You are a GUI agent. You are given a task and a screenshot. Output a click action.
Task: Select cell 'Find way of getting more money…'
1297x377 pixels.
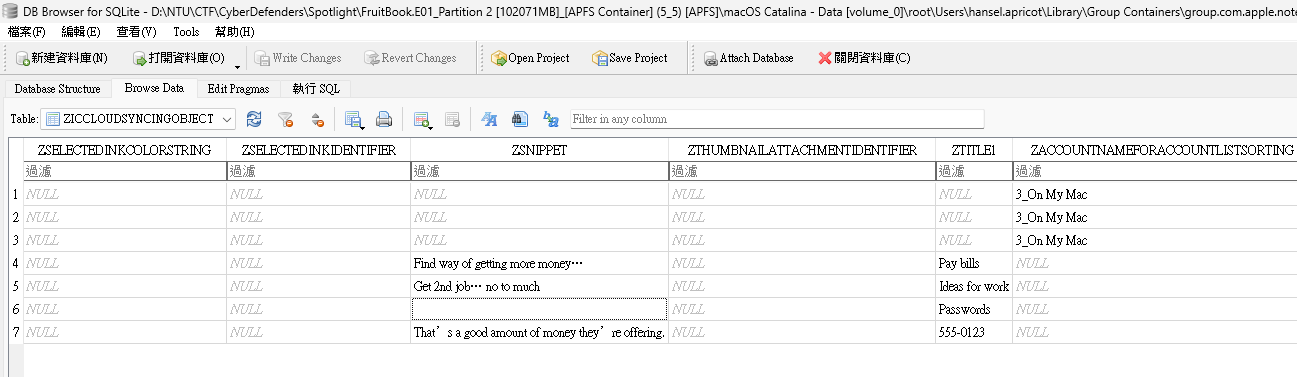pos(539,264)
